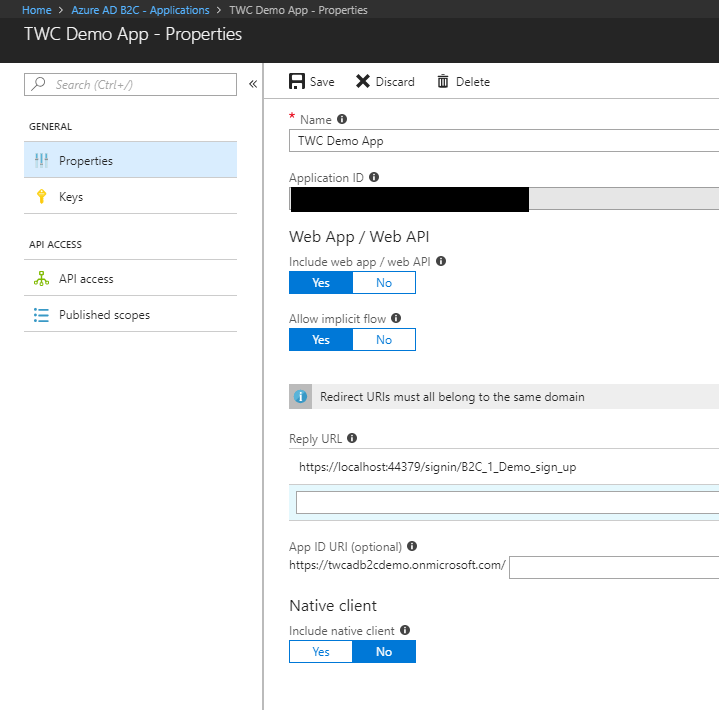Navigate to Azure AD B2C - Applications breadcrumb

click(140, 10)
